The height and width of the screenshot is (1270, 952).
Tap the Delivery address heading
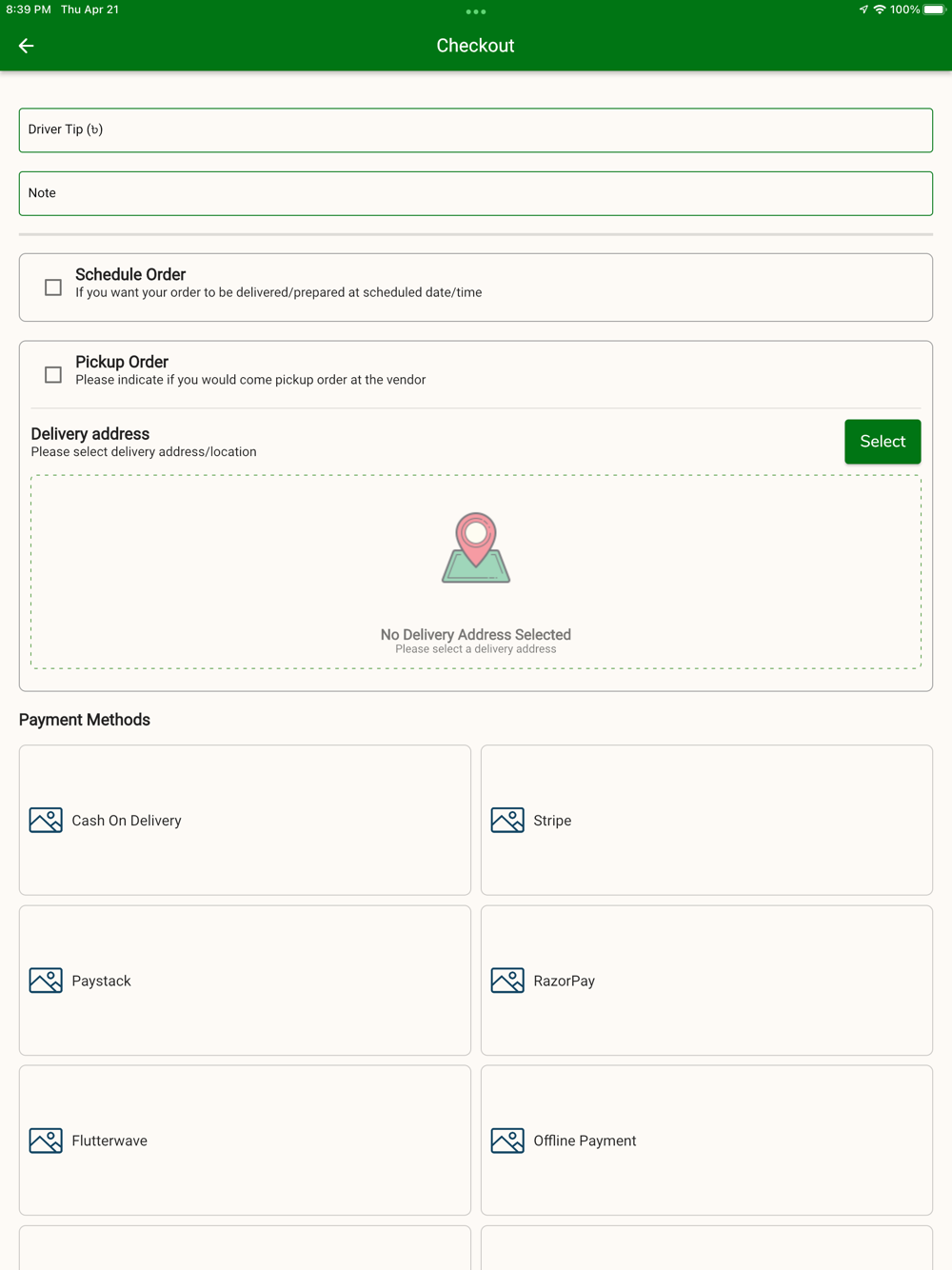pos(90,434)
